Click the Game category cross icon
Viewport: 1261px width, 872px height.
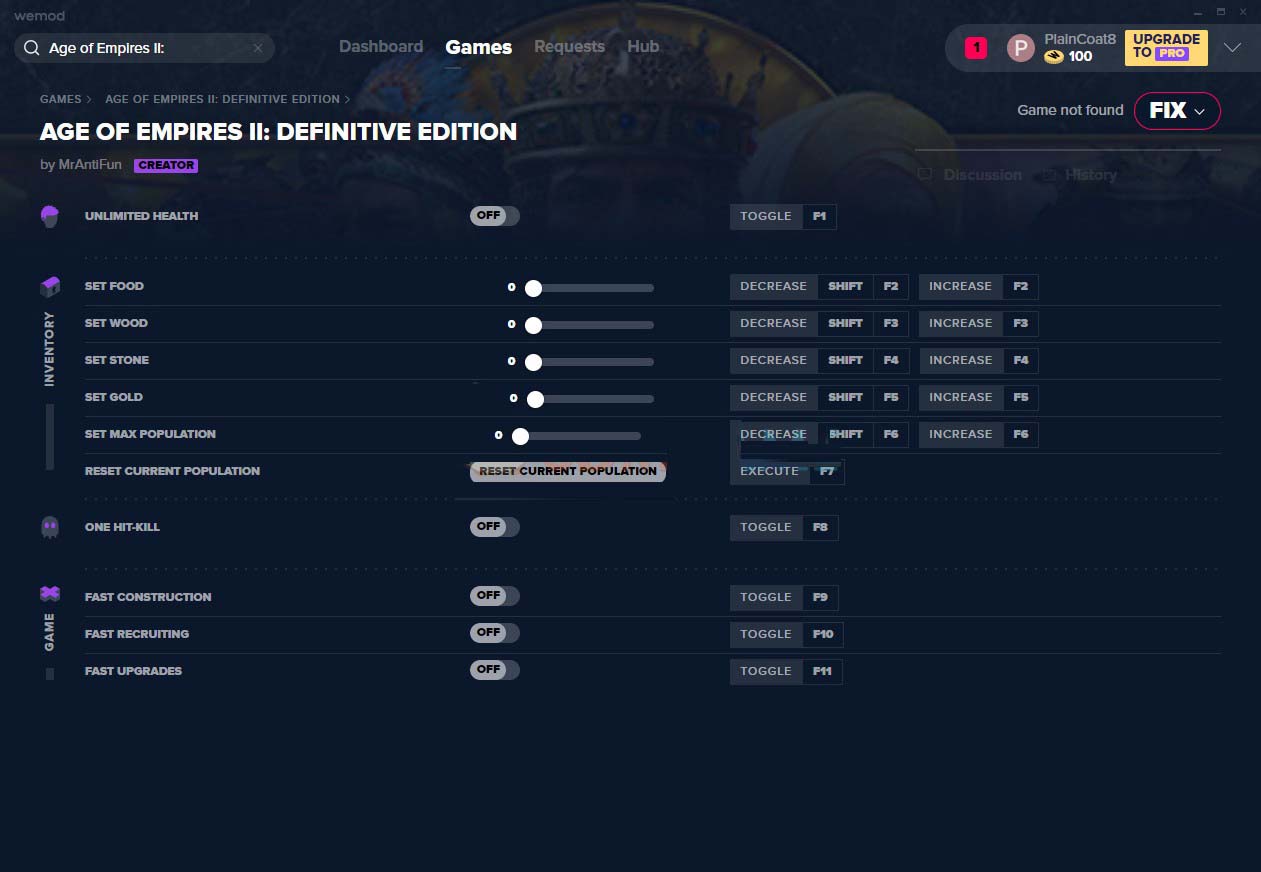(x=50, y=594)
